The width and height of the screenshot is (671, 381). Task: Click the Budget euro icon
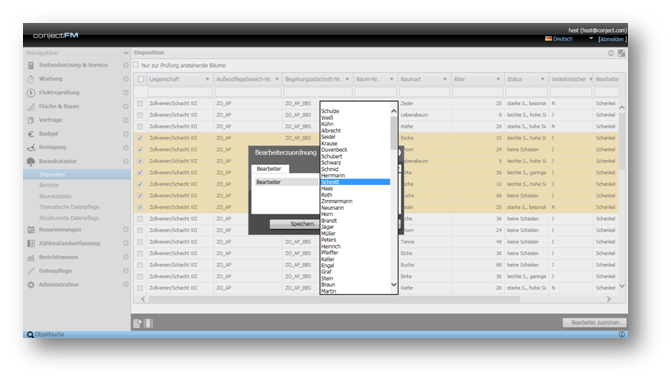[x=31, y=134]
